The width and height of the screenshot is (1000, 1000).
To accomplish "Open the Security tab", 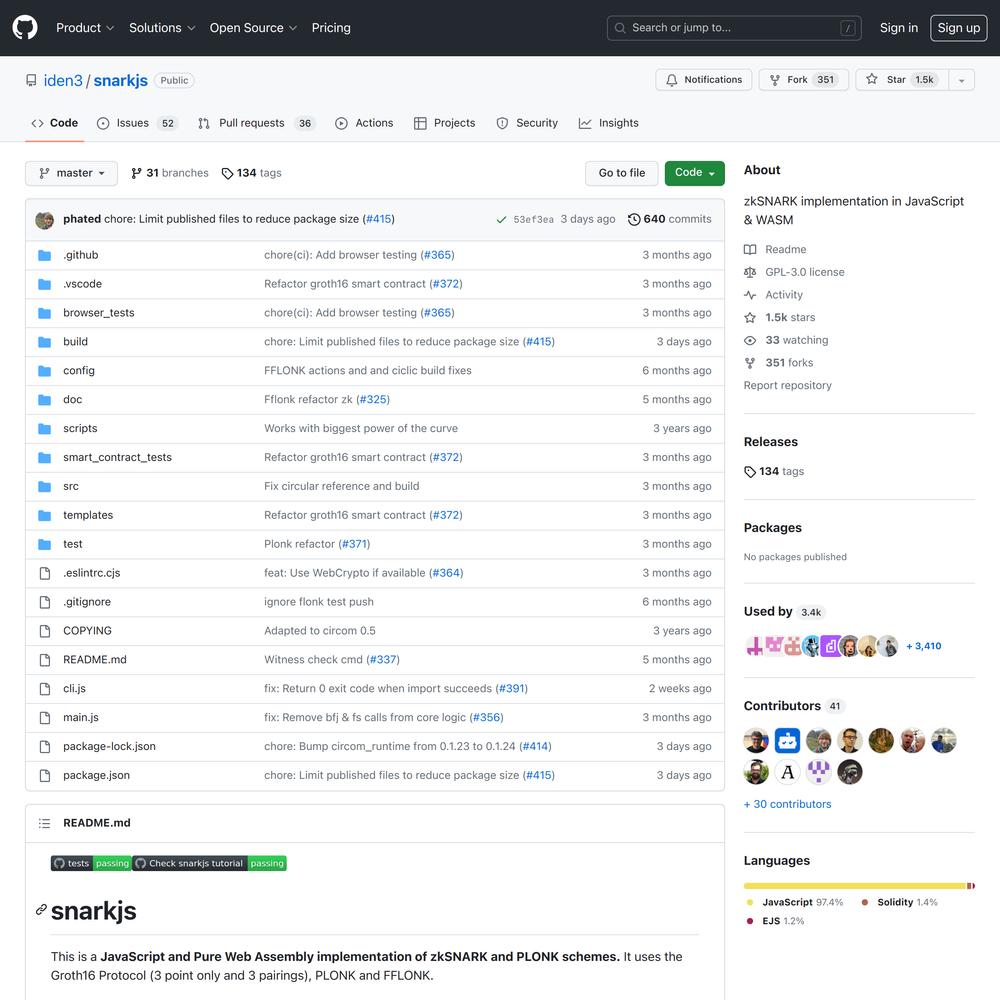I will [527, 123].
